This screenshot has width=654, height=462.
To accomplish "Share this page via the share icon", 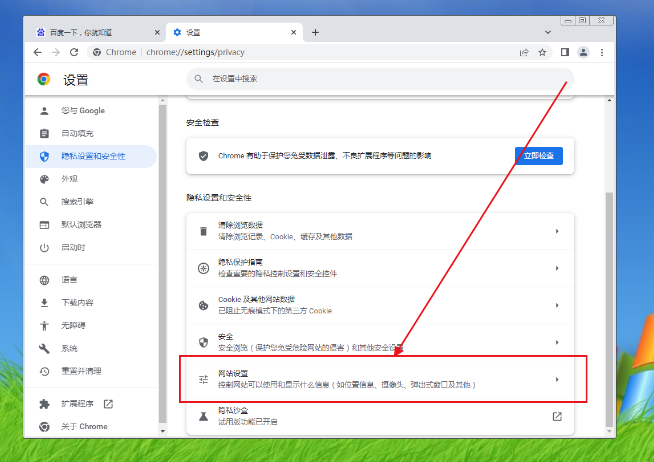I will pos(524,52).
